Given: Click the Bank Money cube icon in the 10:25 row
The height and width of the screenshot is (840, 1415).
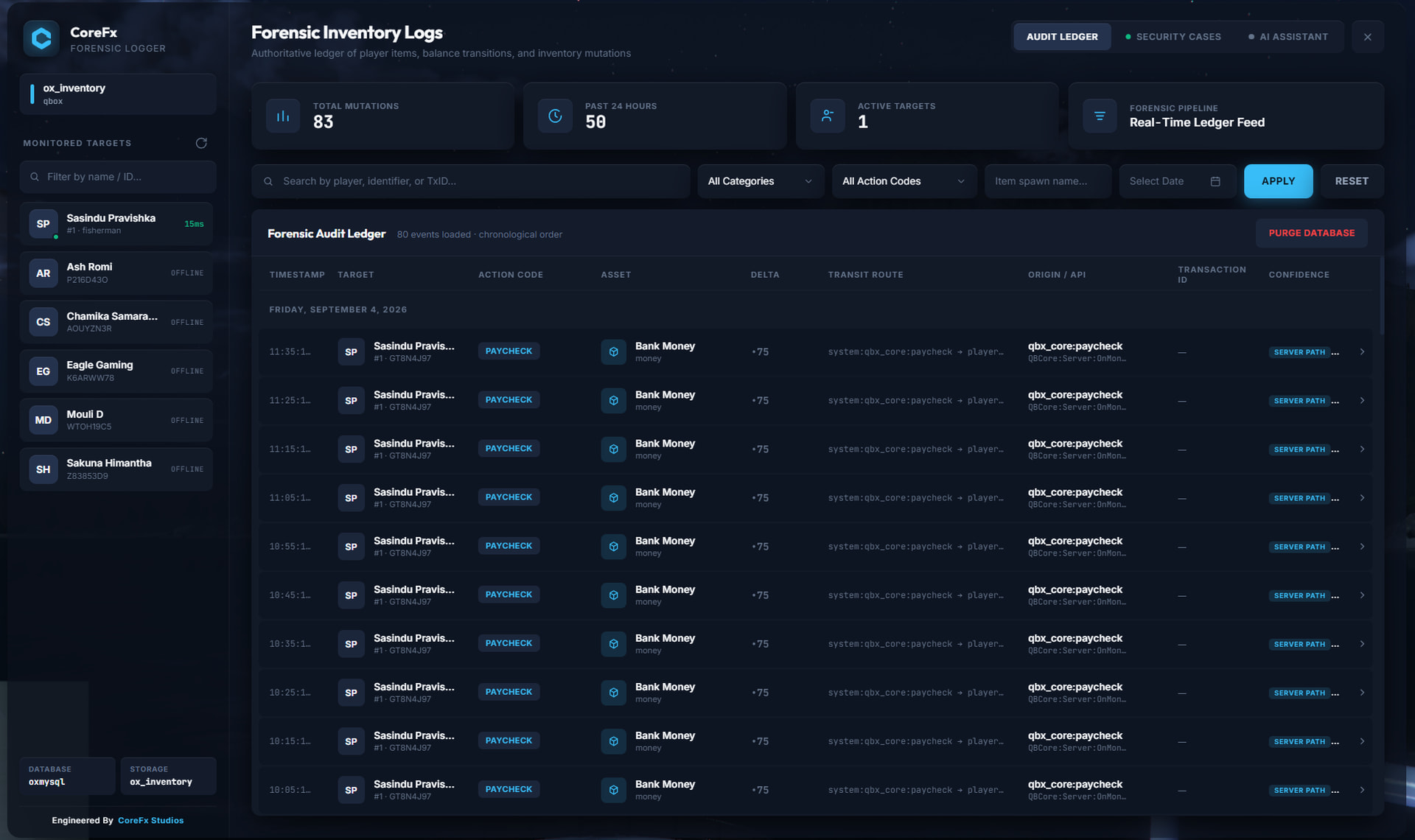Looking at the screenshot, I should [613, 693].
